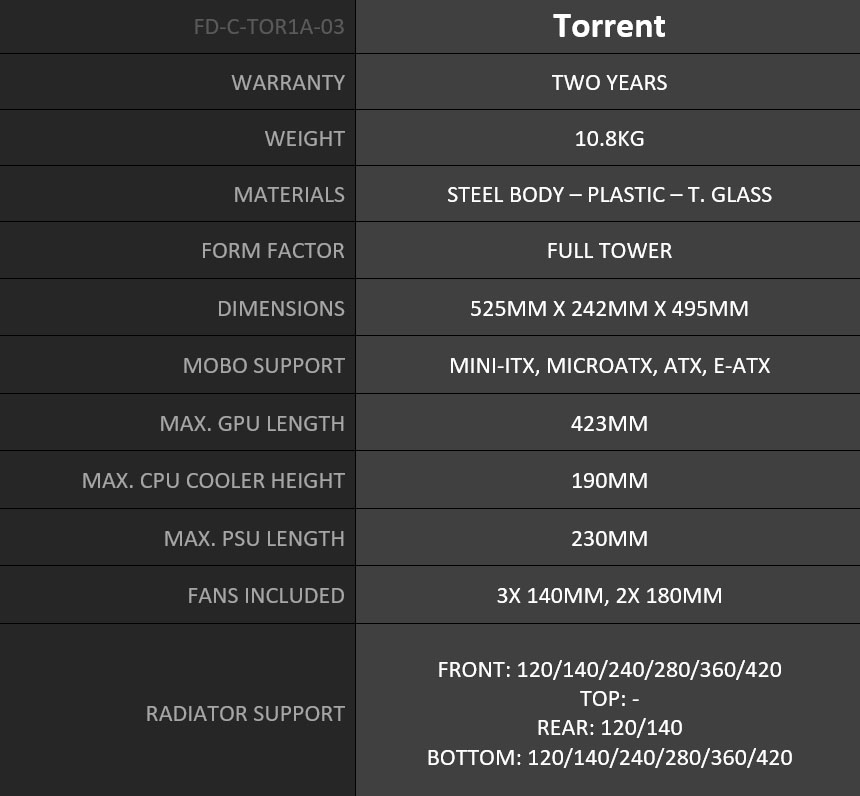Select the TWO YEARS warranty value
The image size is (860, 796).
pos(609,82)
